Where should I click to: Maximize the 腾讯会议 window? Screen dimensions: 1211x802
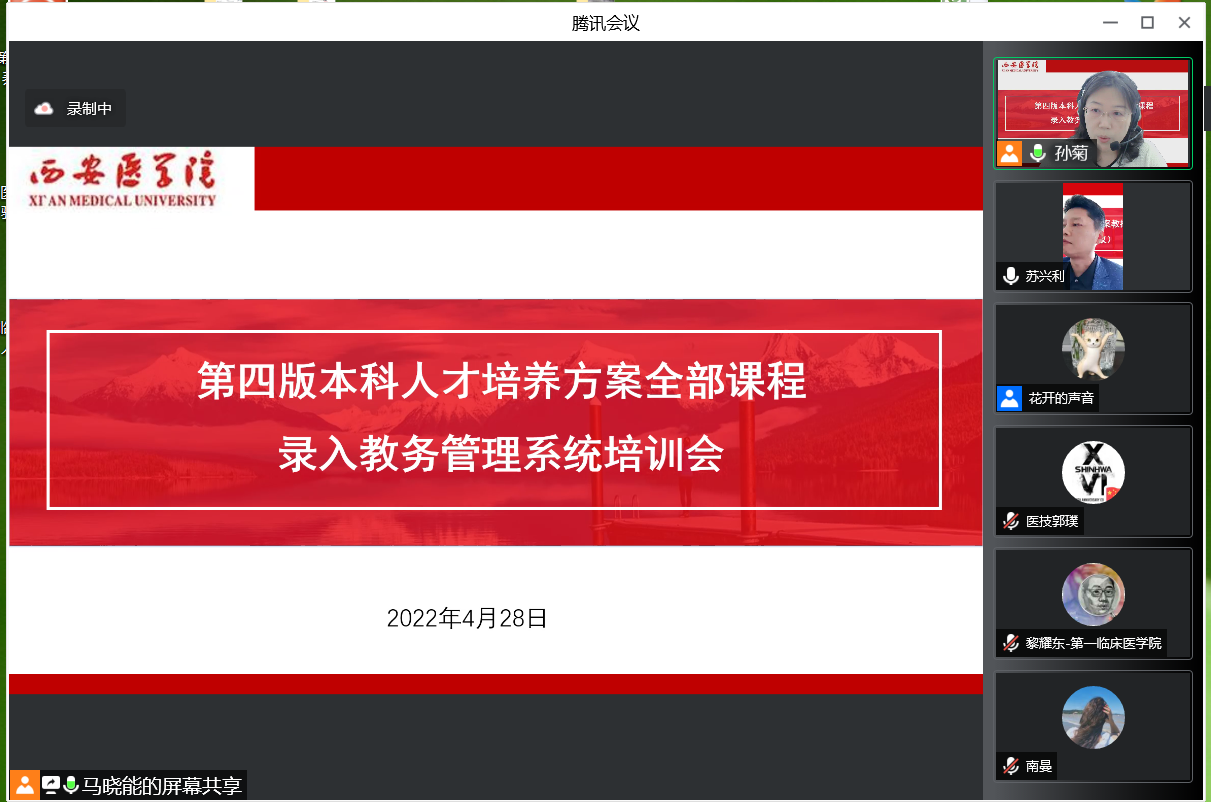1148,22
